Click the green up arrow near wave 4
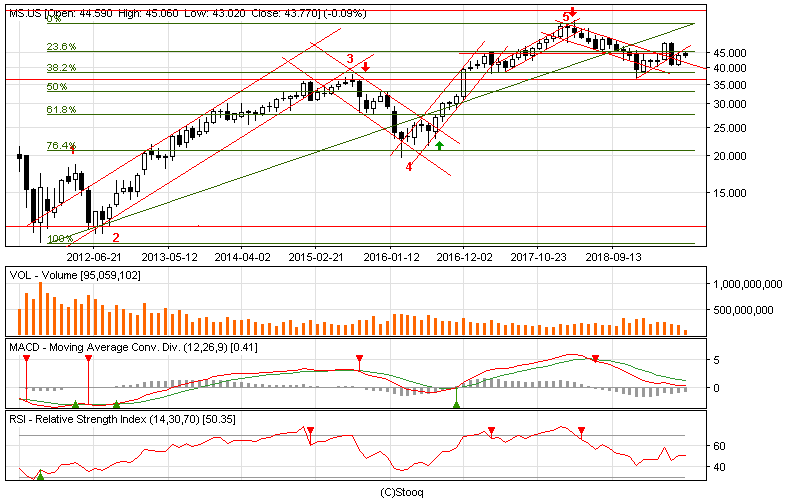 click(x=439, y=145)
